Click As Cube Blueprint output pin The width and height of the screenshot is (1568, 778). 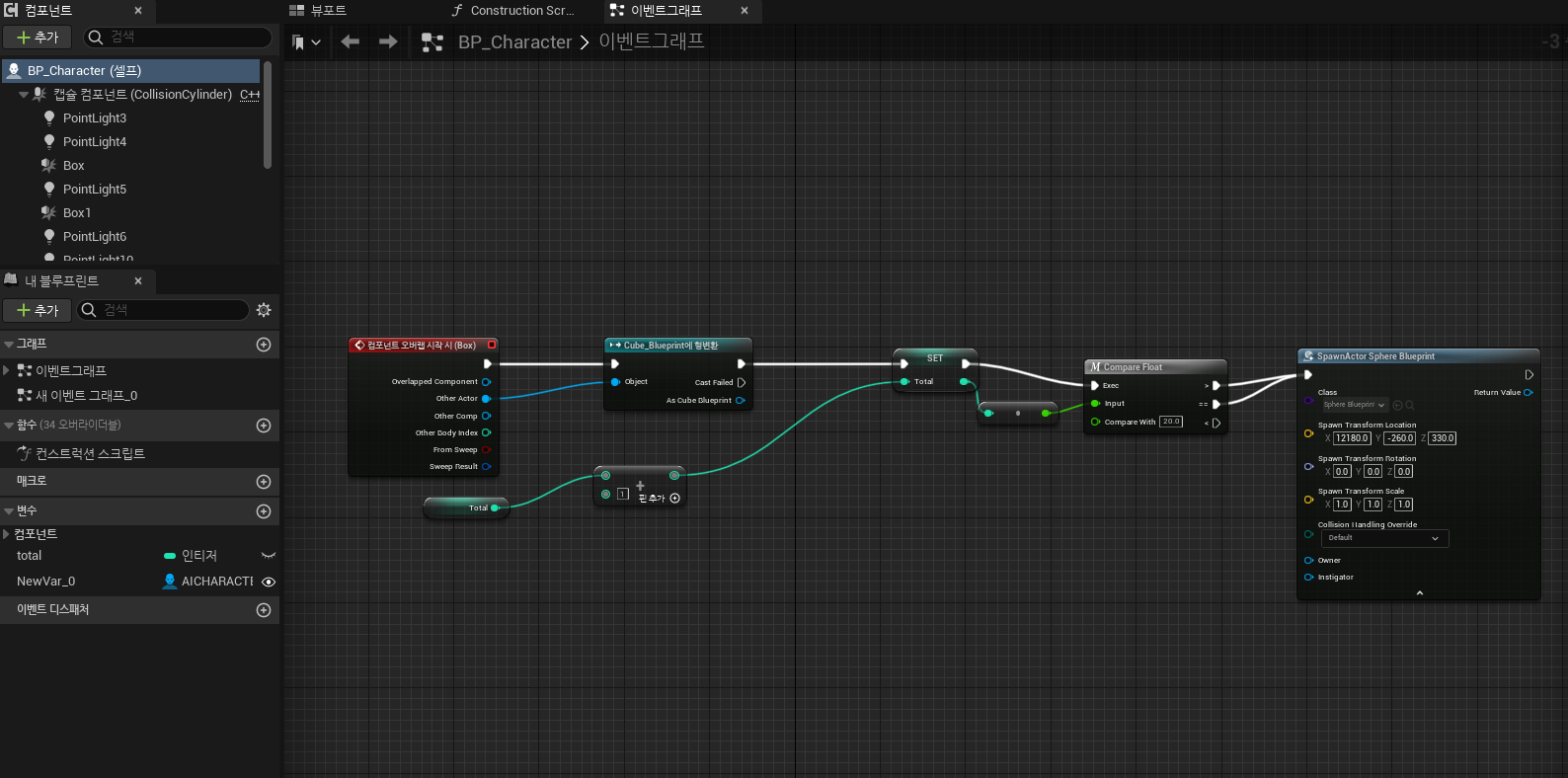(x=740, y=400)
